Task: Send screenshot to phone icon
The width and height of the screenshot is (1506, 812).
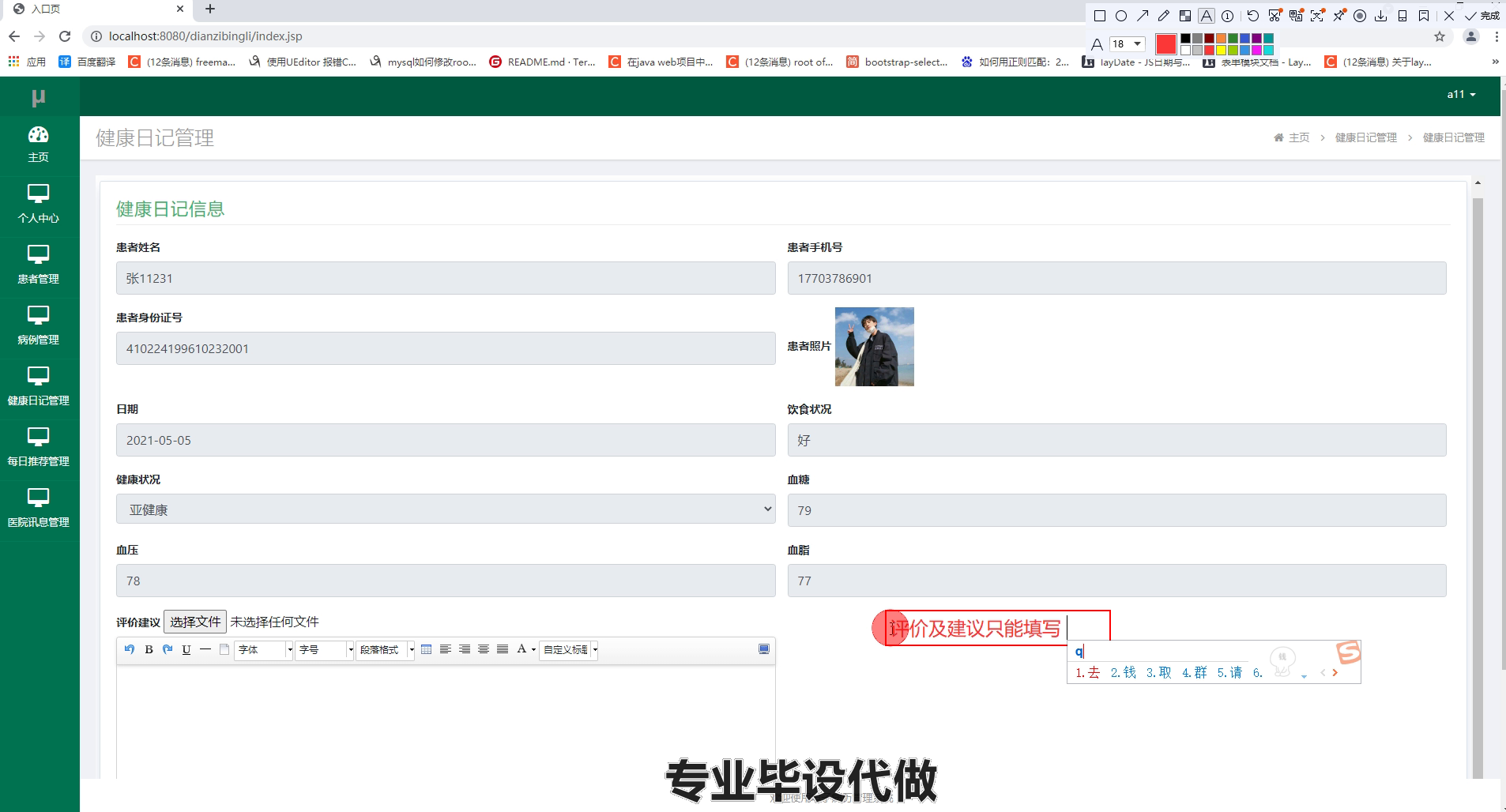Action: 1402,16
